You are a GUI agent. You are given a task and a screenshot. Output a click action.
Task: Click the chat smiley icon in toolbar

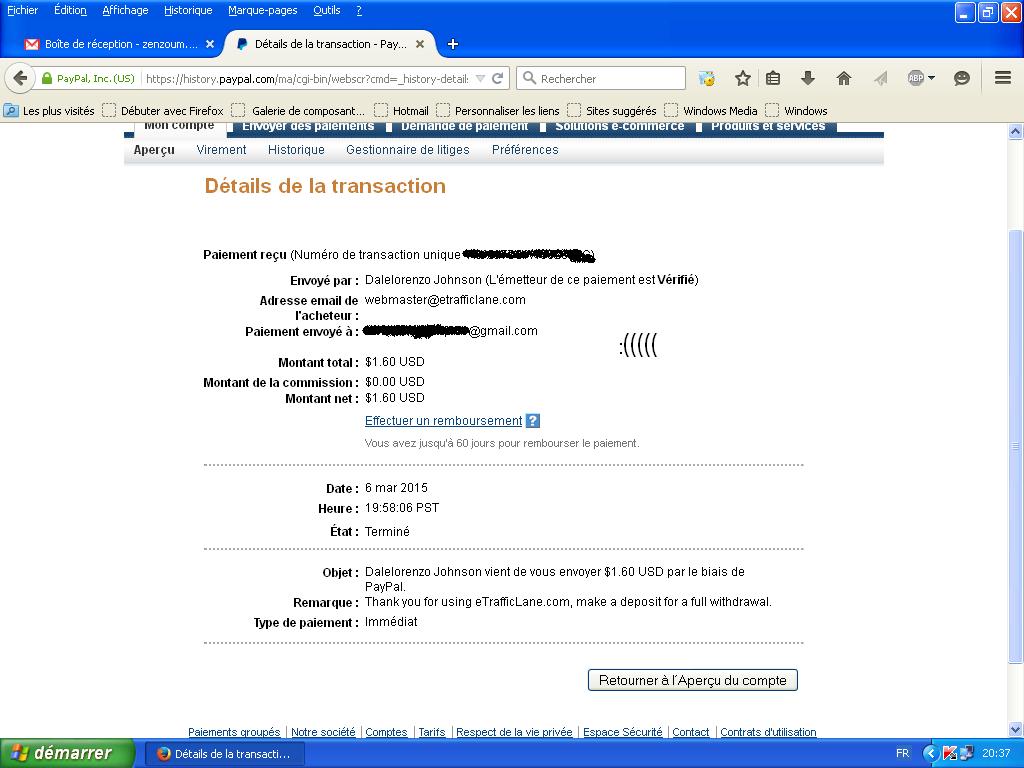pos(961,78)
